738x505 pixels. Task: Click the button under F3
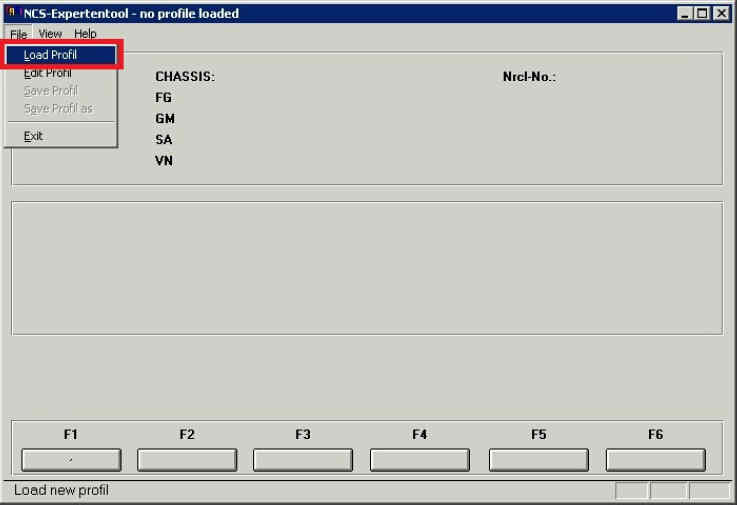click(x=303, y=460)
